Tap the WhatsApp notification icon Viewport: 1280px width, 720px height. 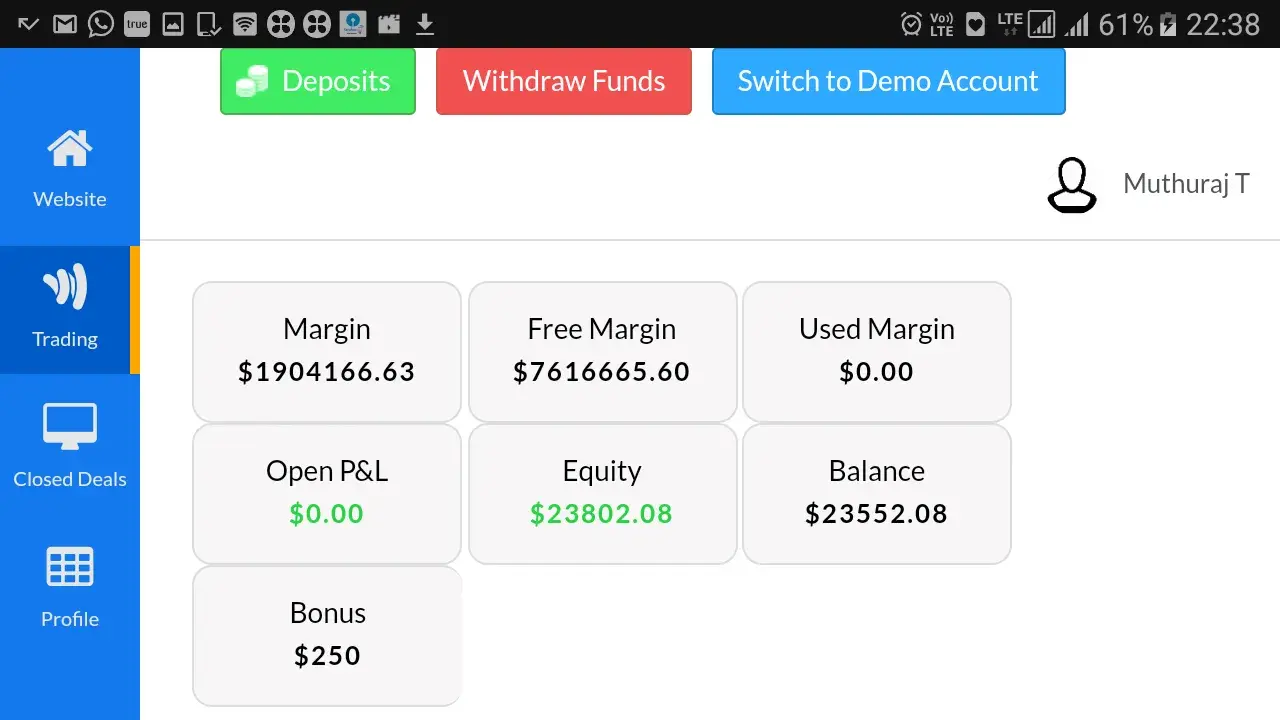pos(101,23)
